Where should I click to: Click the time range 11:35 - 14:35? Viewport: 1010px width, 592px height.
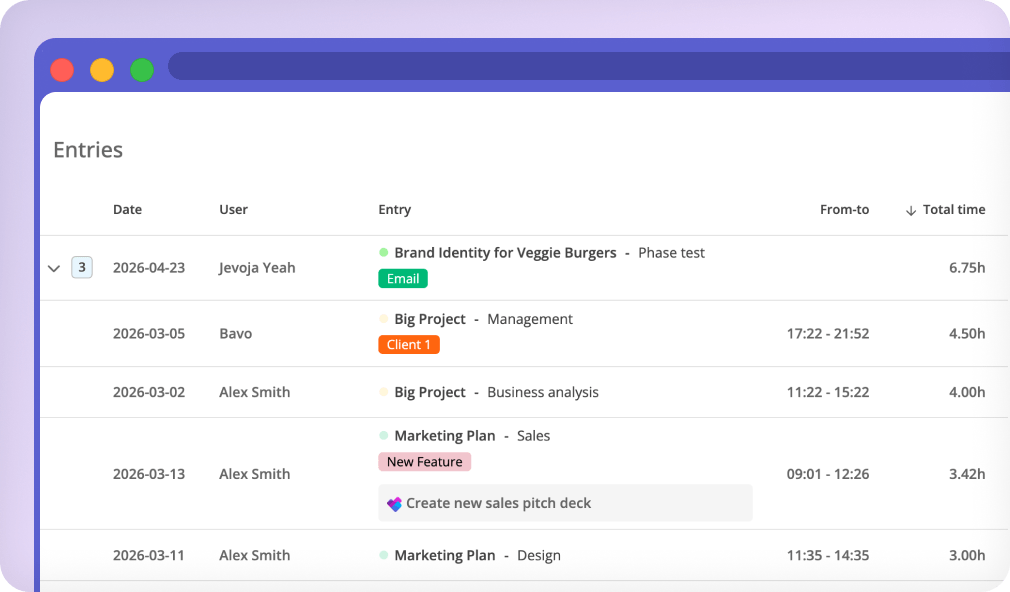pyautogui.click(x=828, y=555)
